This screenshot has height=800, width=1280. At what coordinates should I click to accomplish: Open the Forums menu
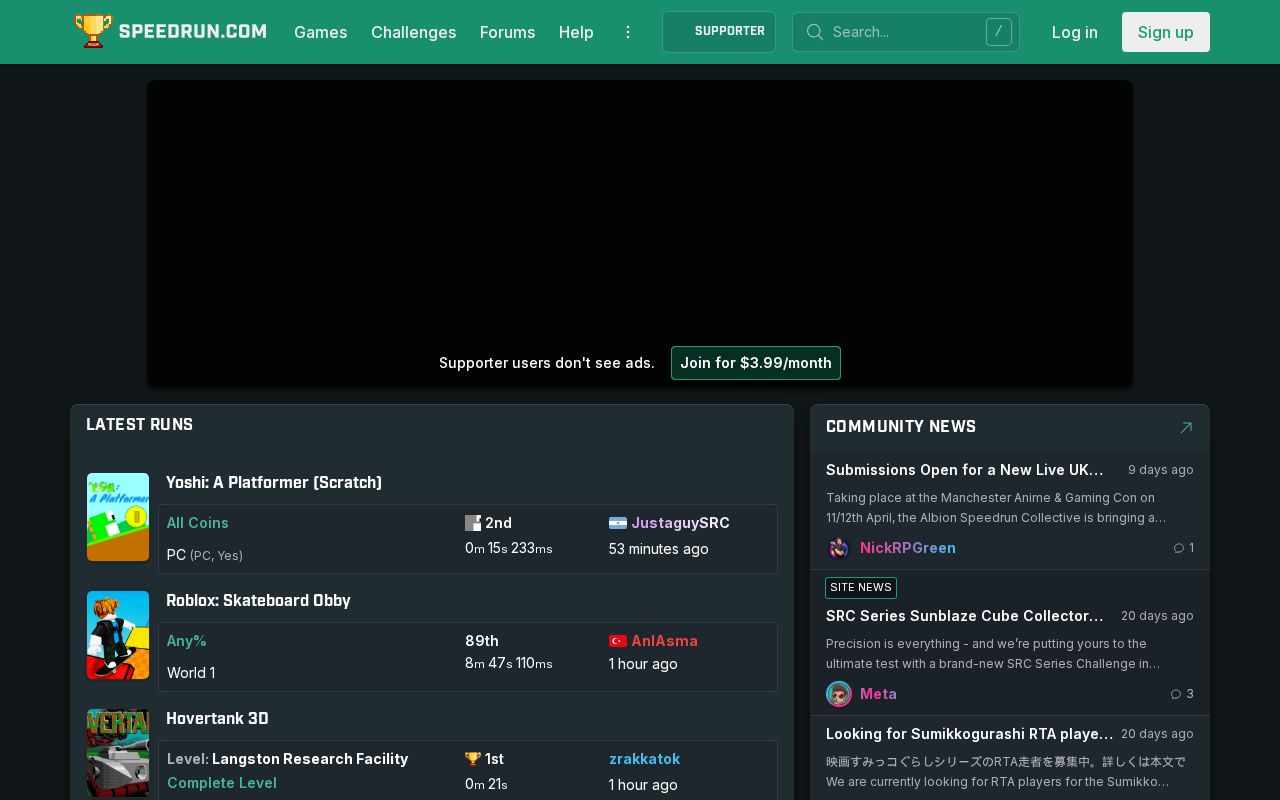click(x=507, y=32)
